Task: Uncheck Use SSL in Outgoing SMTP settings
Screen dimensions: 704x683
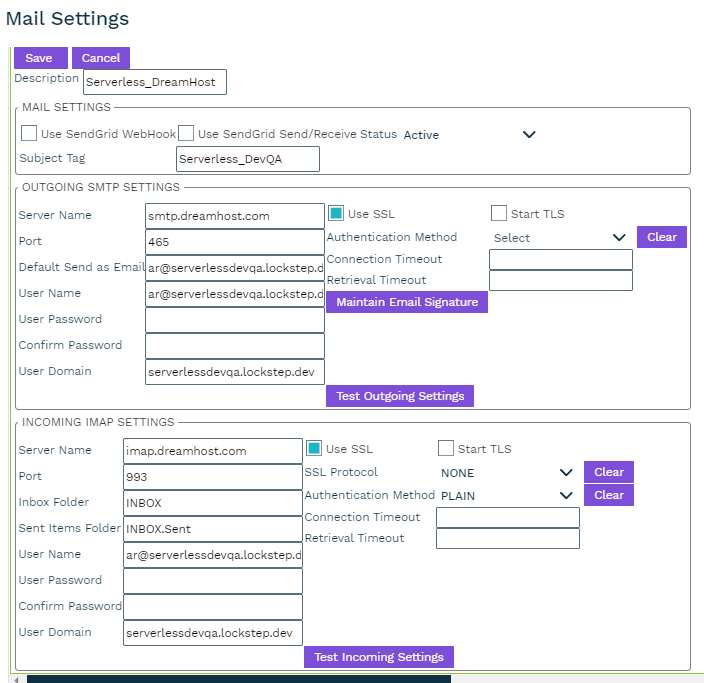Action: click(x=336, y=213)
